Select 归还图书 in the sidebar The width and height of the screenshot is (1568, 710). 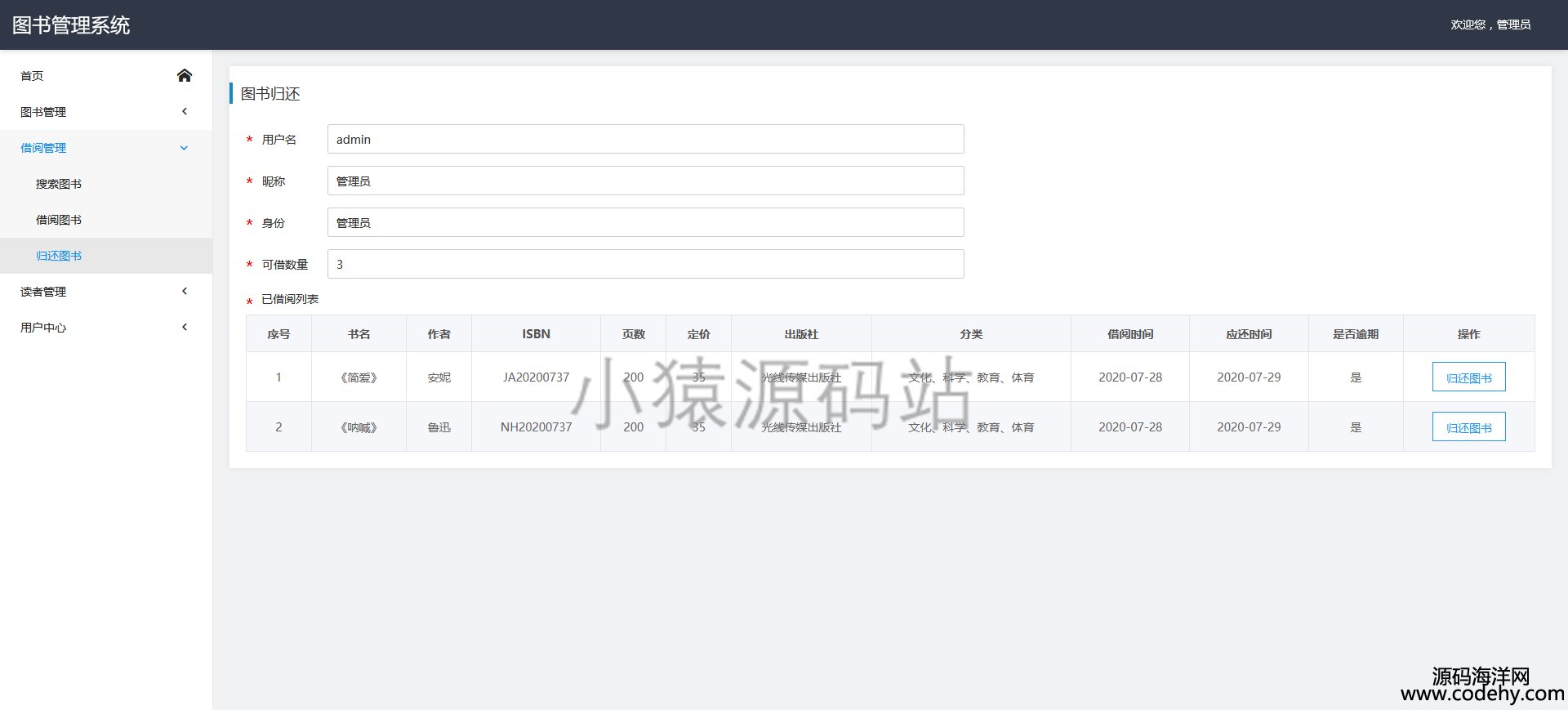[x=59, y=256]
